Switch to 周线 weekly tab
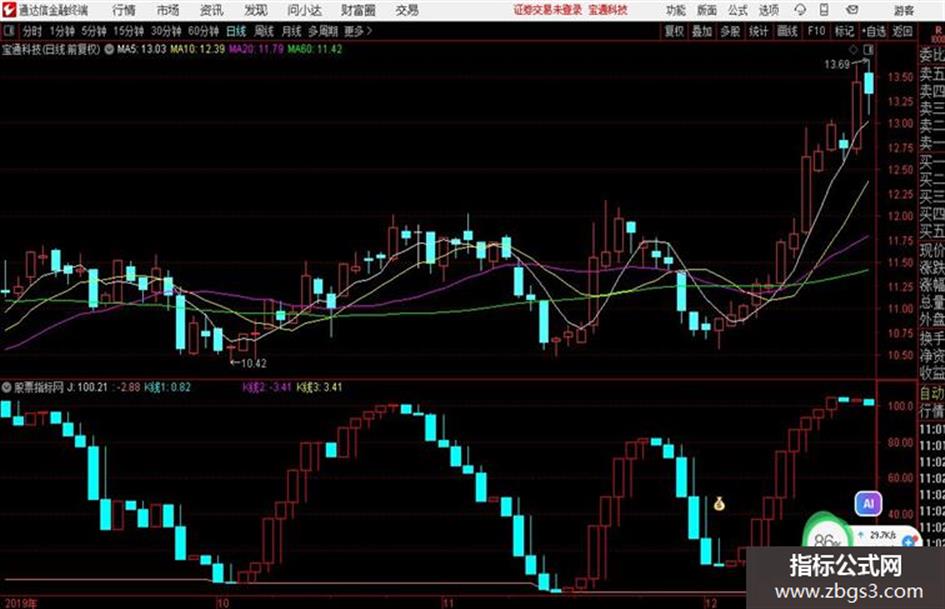 [264, 31]
